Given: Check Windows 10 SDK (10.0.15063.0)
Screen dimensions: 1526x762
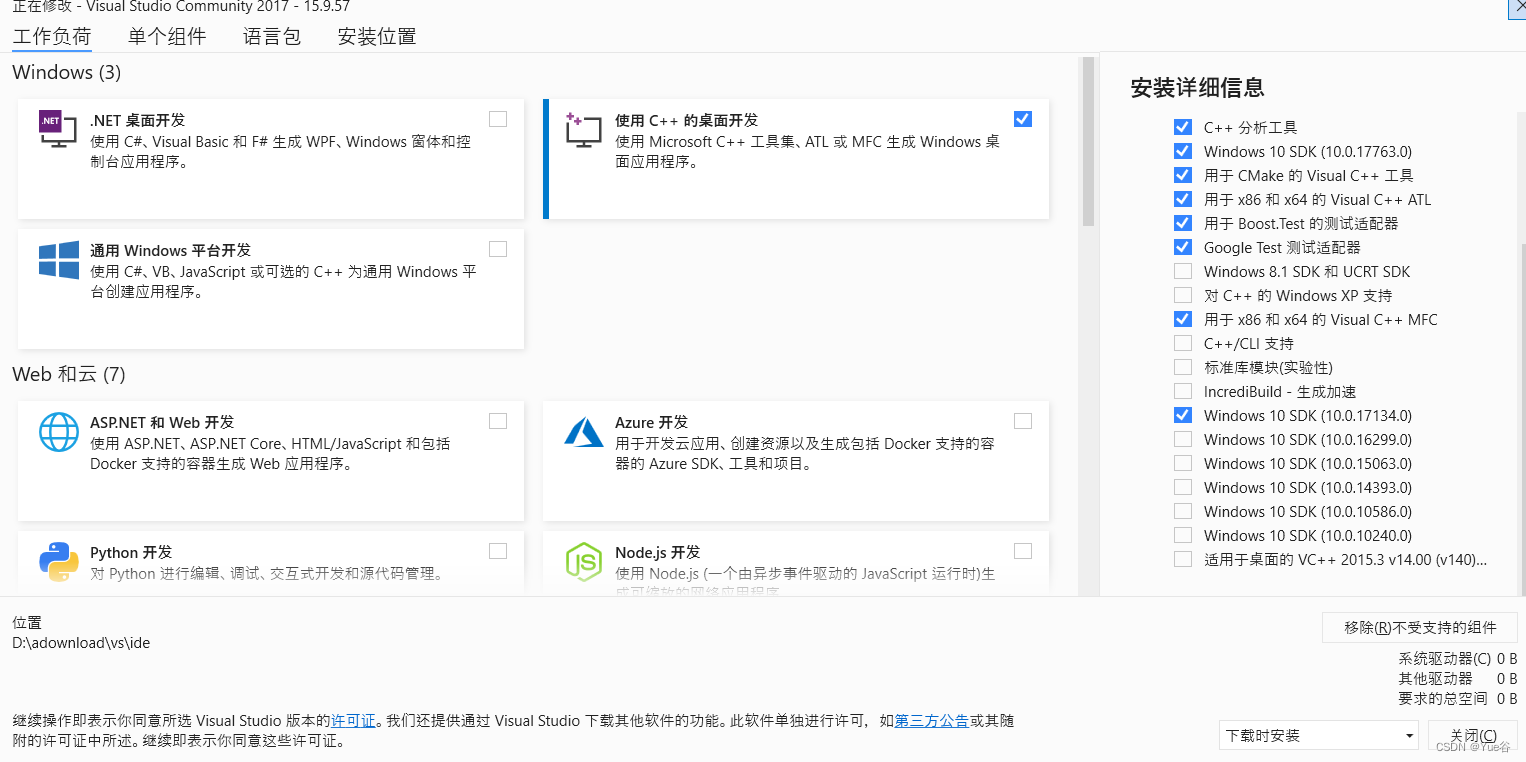Looking at the screenshot, I should pyautogui.click(x=1183, y=463).
